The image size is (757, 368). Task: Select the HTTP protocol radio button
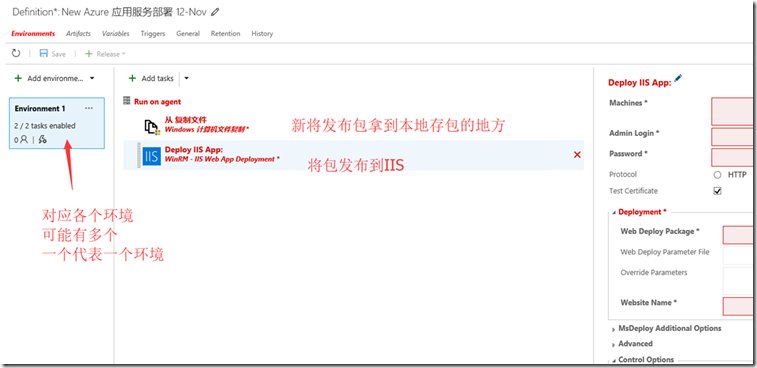point(717,175)
